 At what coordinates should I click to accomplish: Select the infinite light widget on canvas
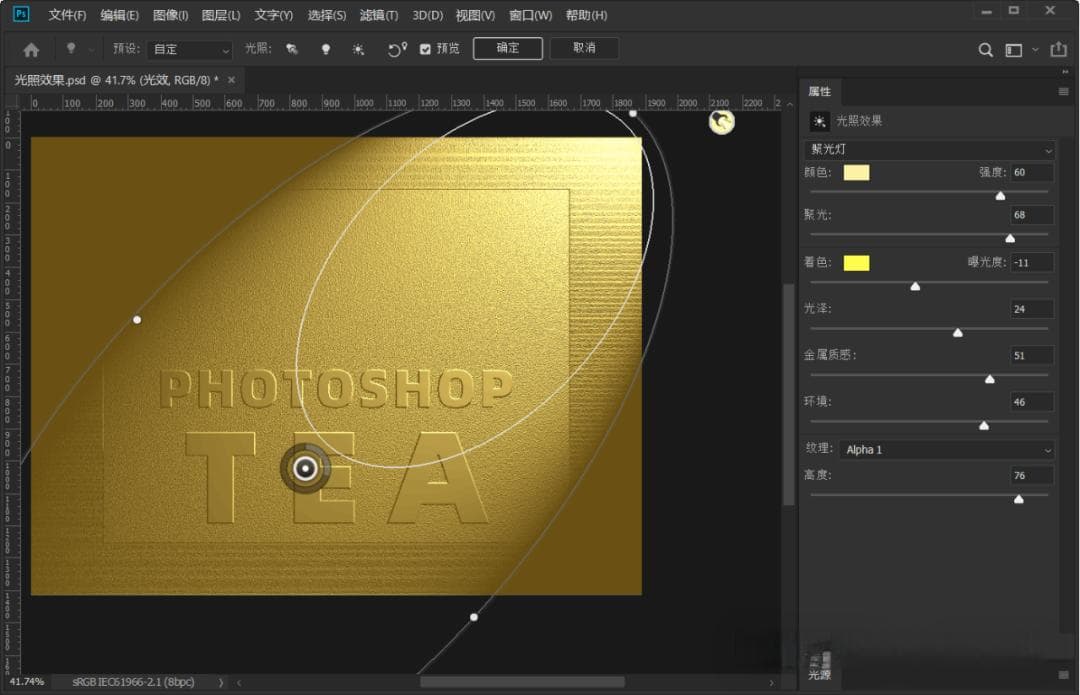point(722,122)
